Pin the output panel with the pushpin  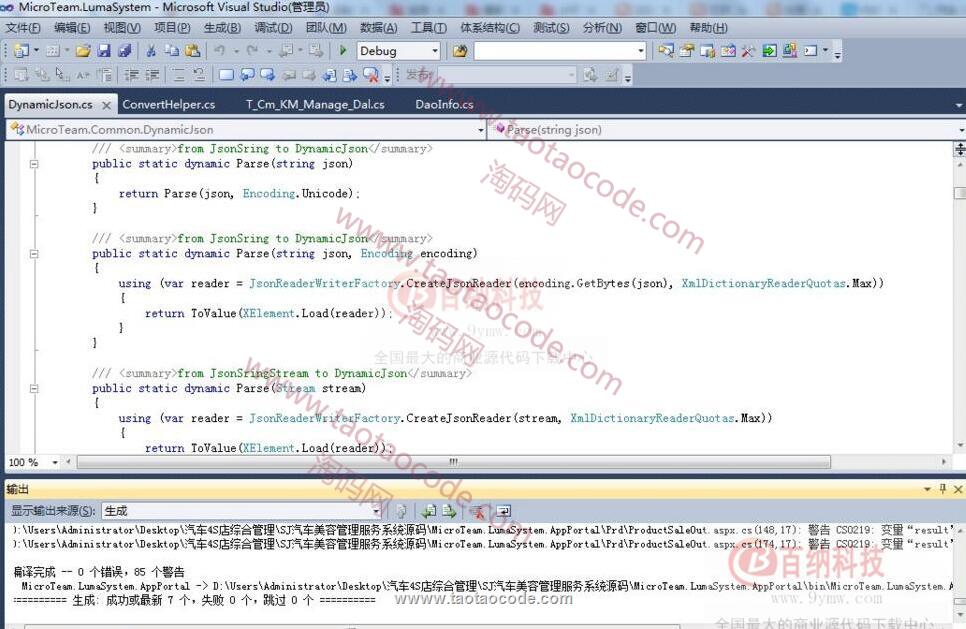942,489
